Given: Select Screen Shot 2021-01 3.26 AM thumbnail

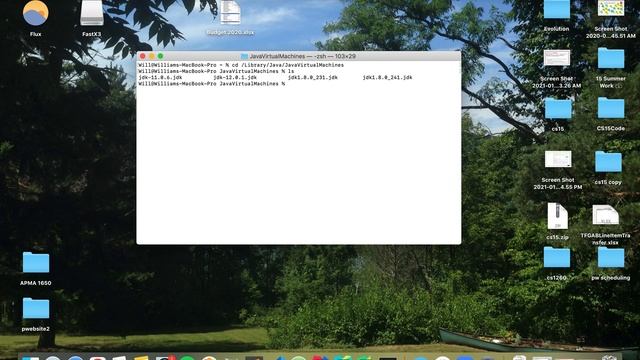Looking at the screenshot, I should 557,58.
